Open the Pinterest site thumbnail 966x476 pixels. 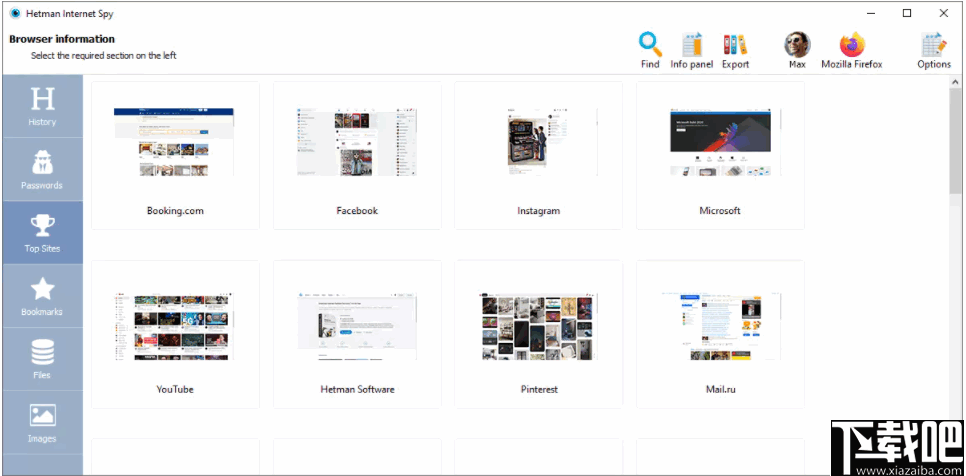pyautogui.click(x=538, y=326)
